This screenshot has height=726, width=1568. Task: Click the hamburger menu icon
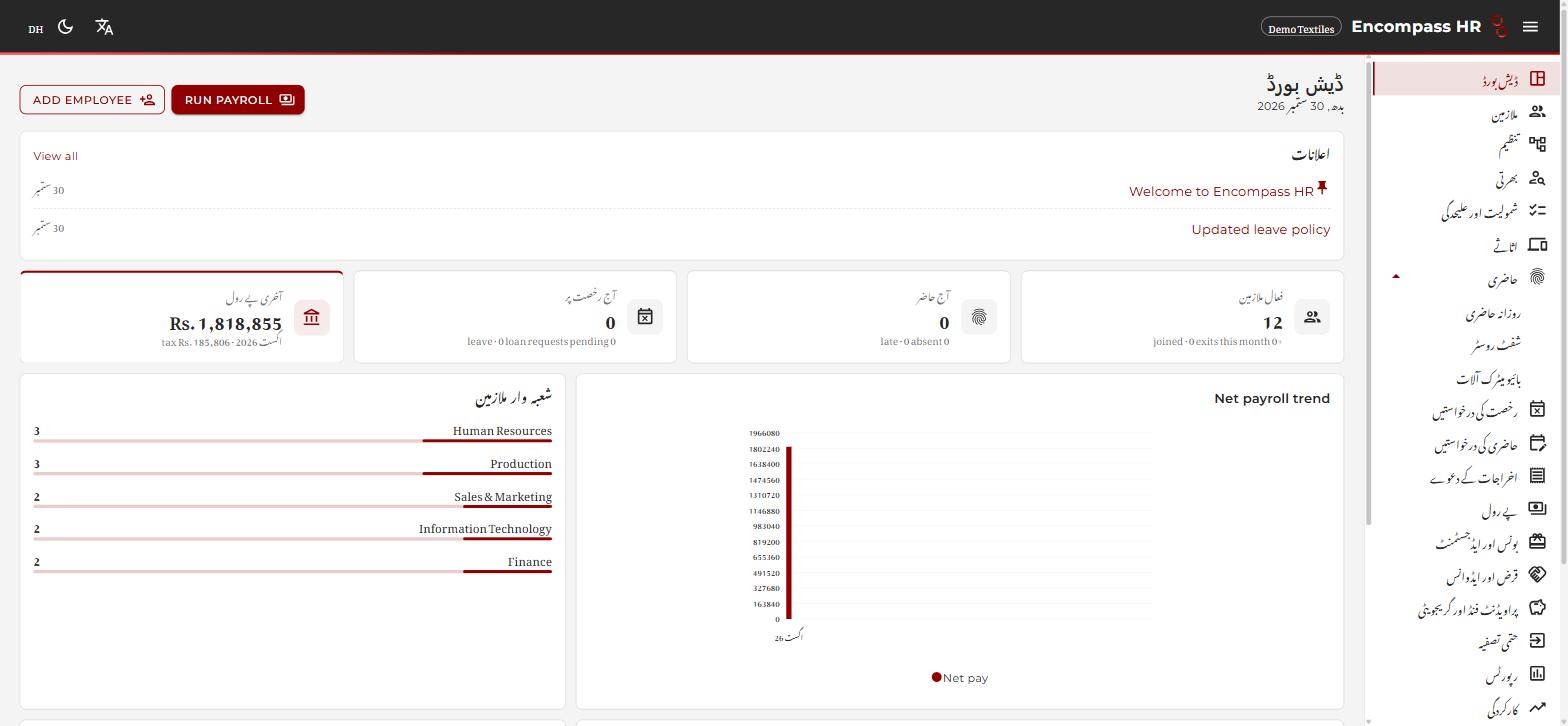pos(1530,27)
